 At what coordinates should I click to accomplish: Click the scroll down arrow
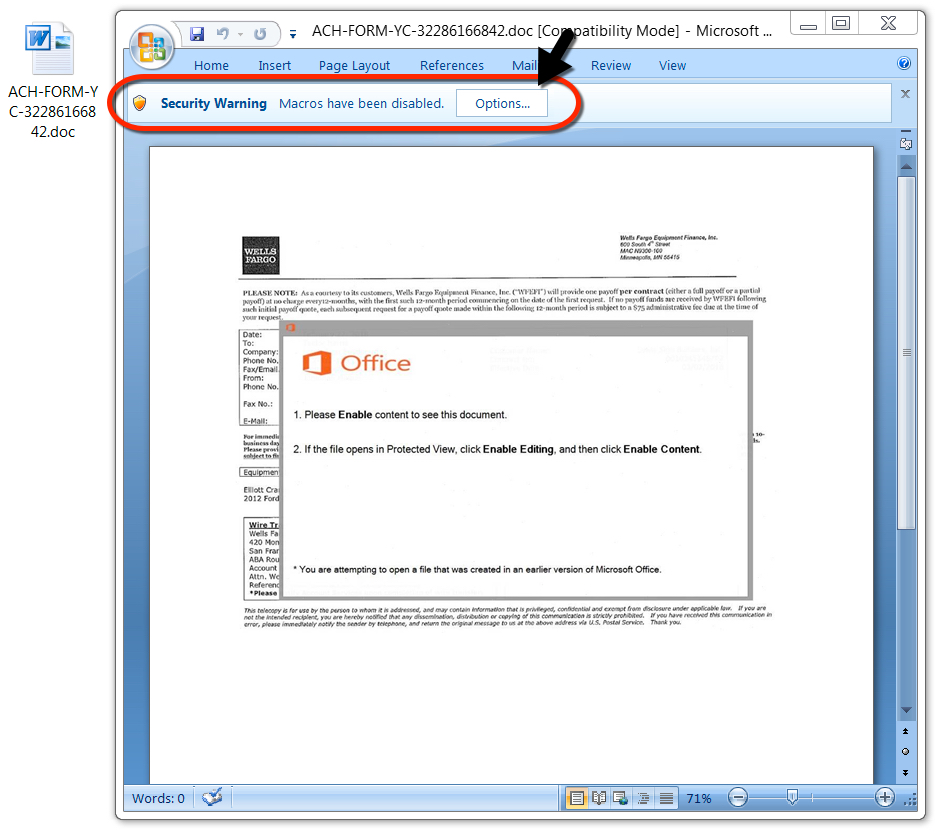pos(906,710)
